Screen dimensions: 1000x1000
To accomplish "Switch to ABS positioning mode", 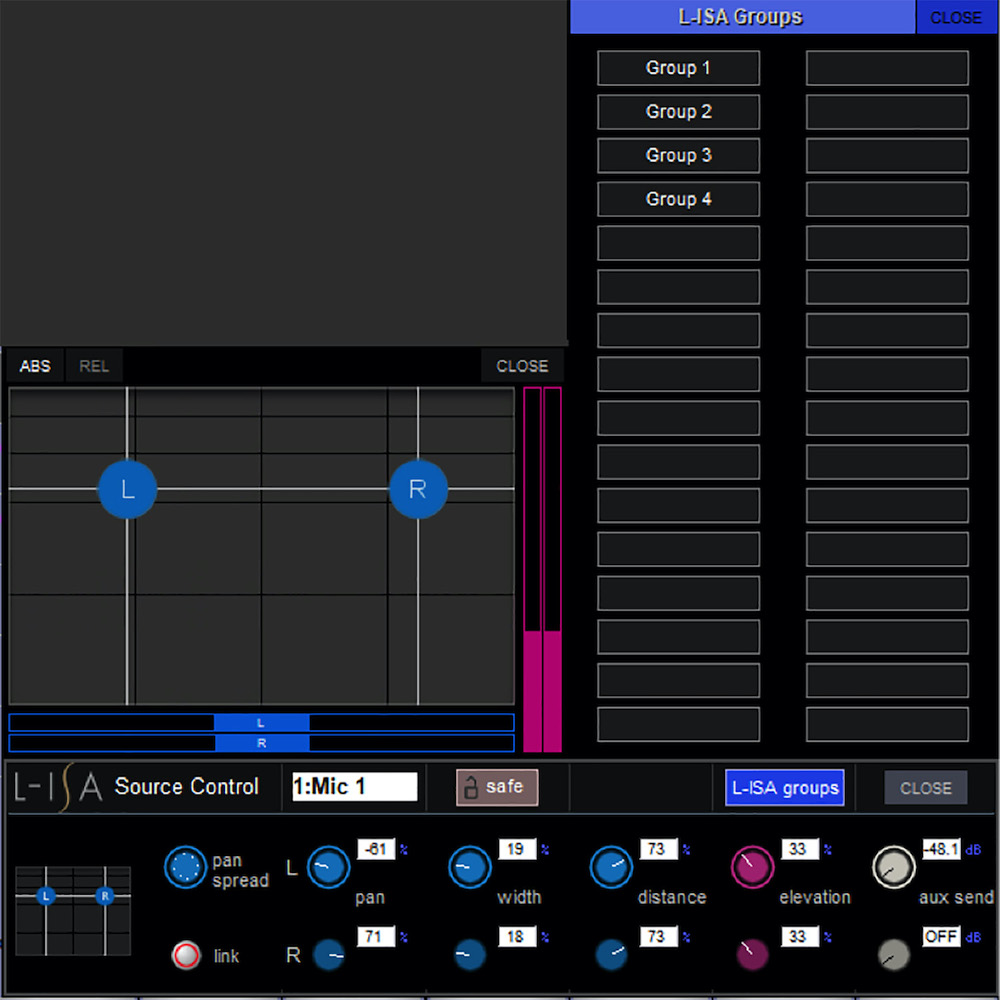I will (35, 366).
